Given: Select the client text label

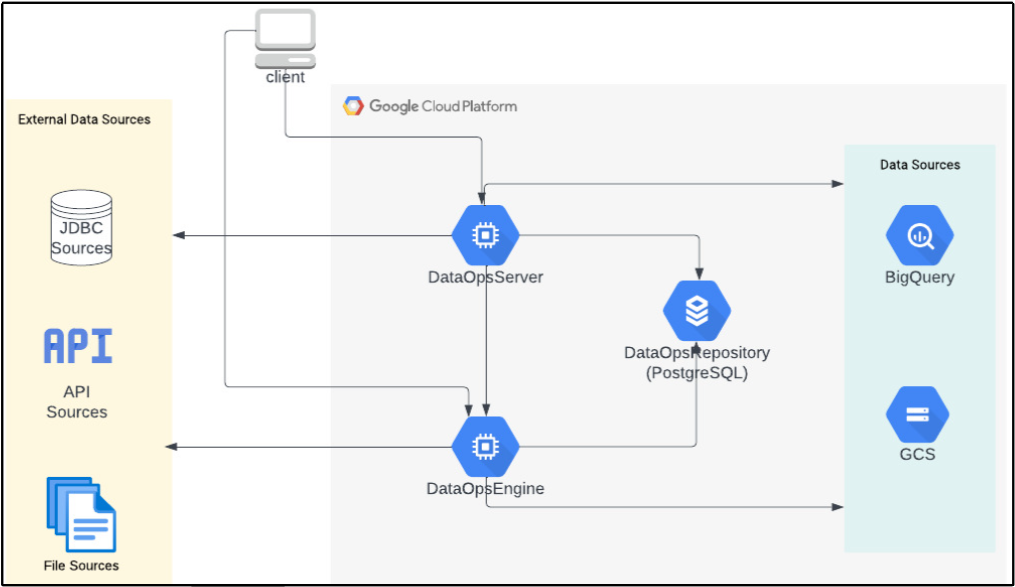Looking at the screenshot, I should coord(285,77).
